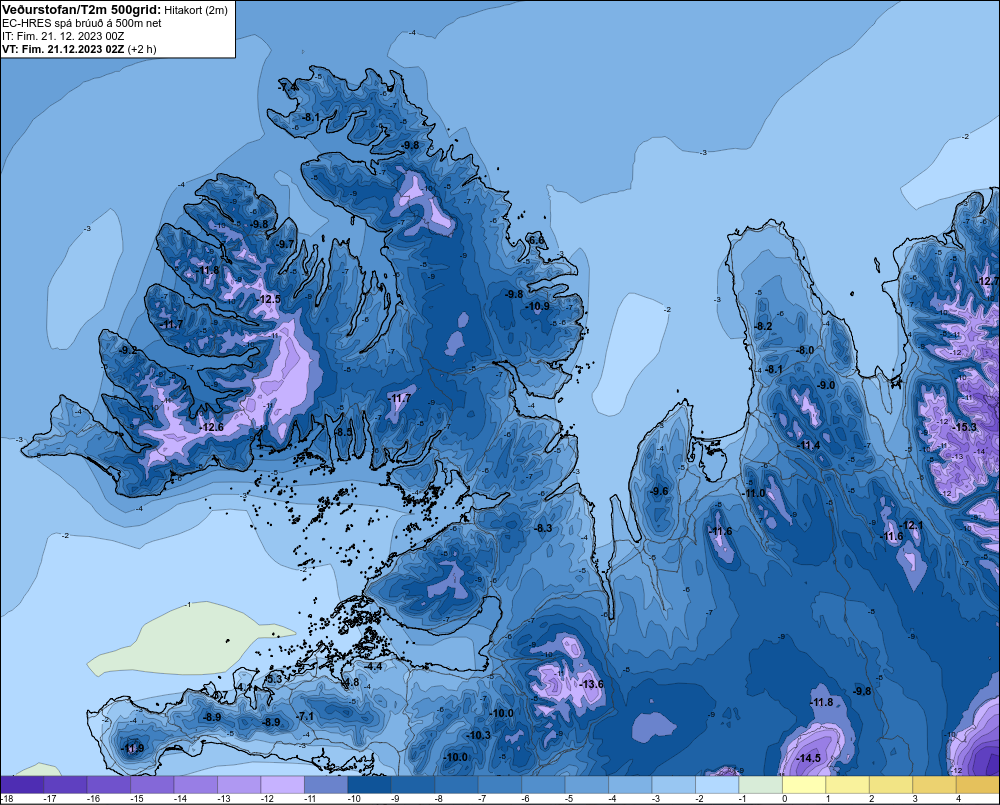Click the 'EC-HRES spá brúuð á 500m net' line

click(x=82, y=24)
